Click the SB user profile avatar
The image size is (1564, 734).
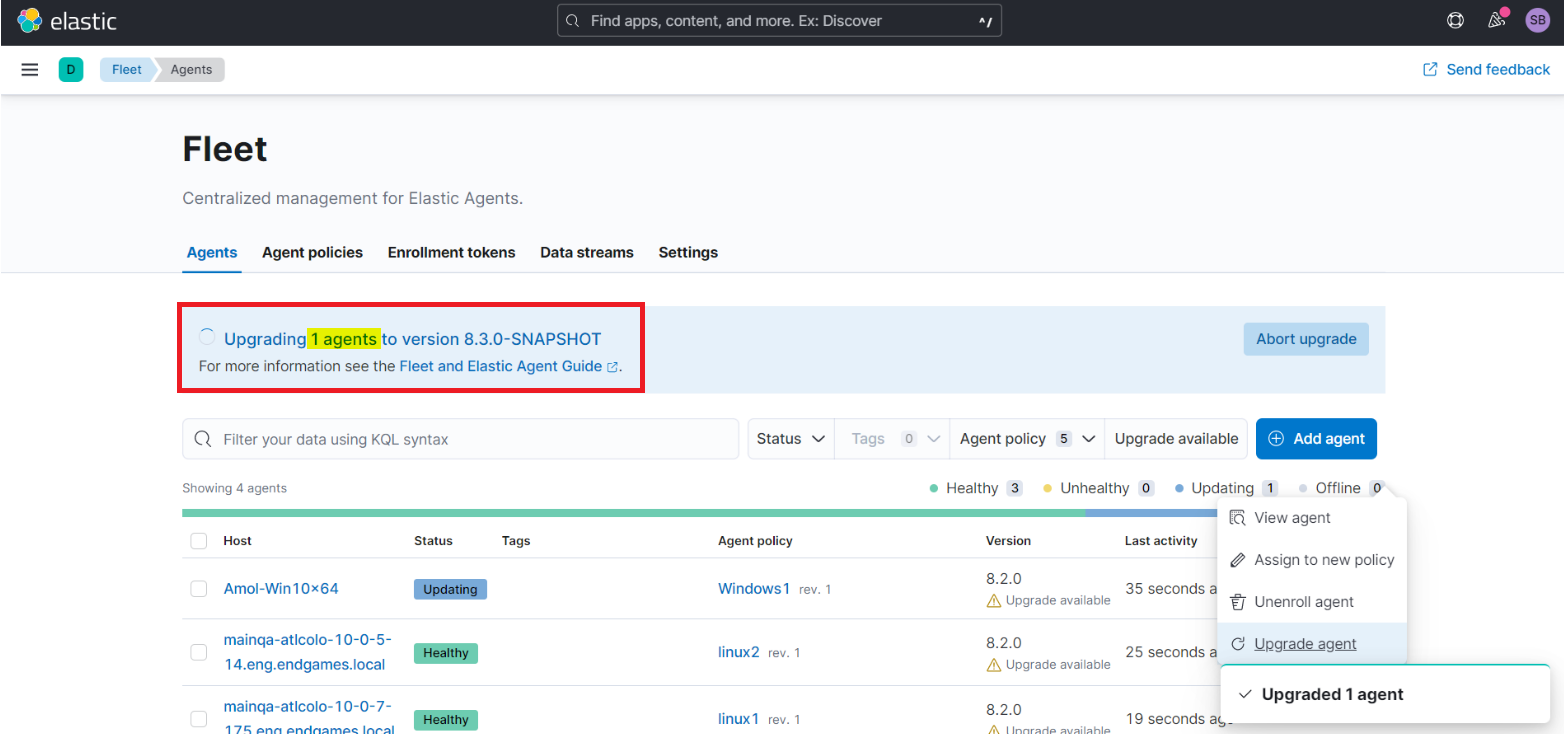(x=1537, y=20)
